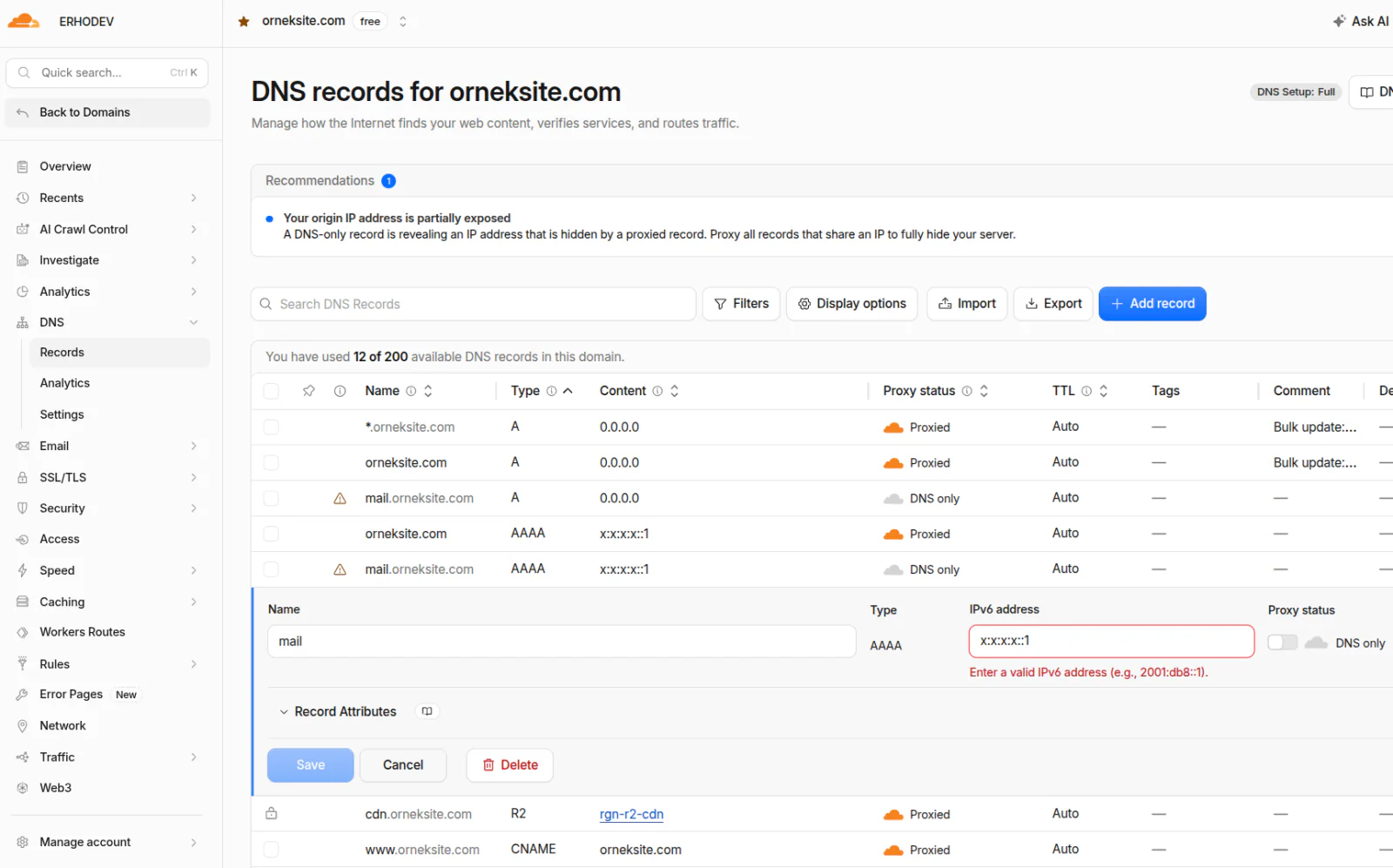Check the box for mail.orneksite.com AAAA record

click(271, 569)
